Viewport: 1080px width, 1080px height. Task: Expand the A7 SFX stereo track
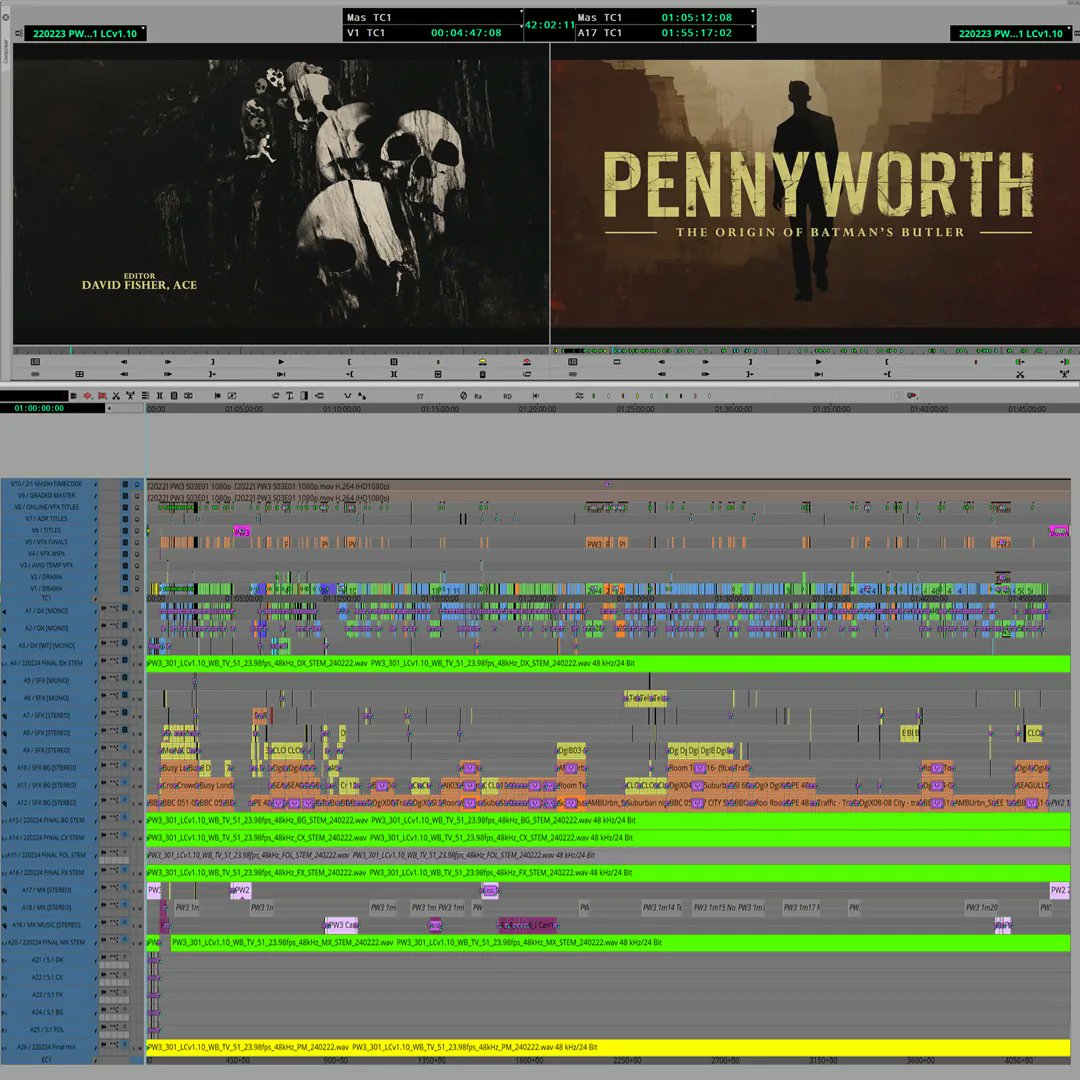[x=6, y=716]
